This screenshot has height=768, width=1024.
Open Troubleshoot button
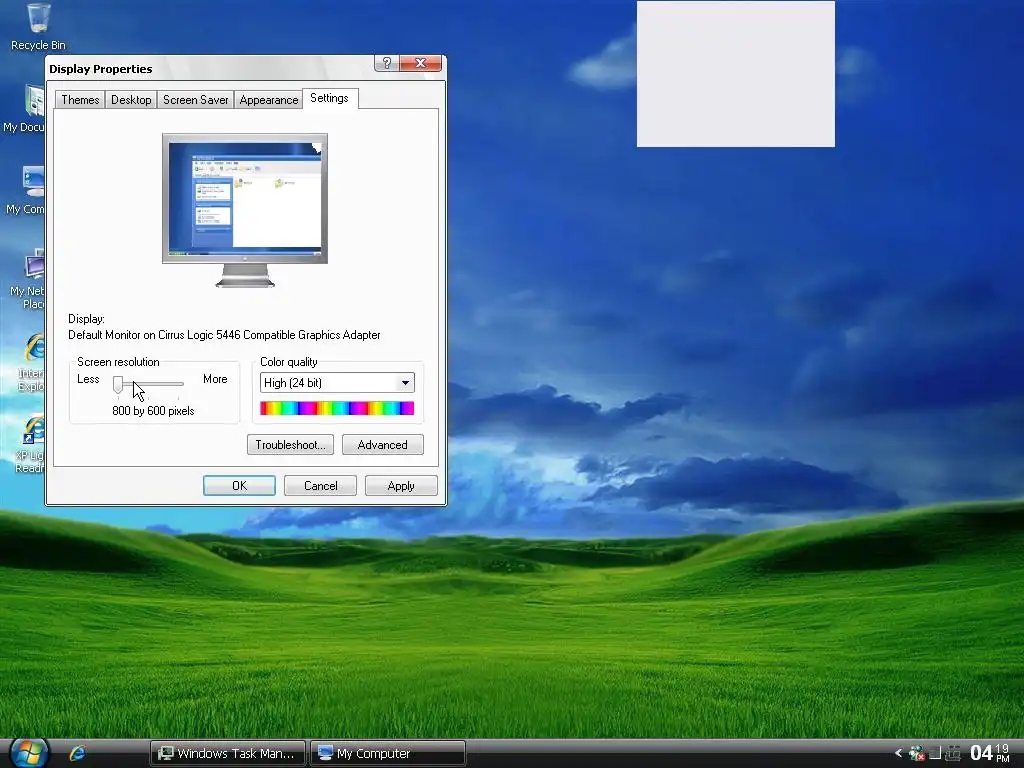click(x=291, y=445)
